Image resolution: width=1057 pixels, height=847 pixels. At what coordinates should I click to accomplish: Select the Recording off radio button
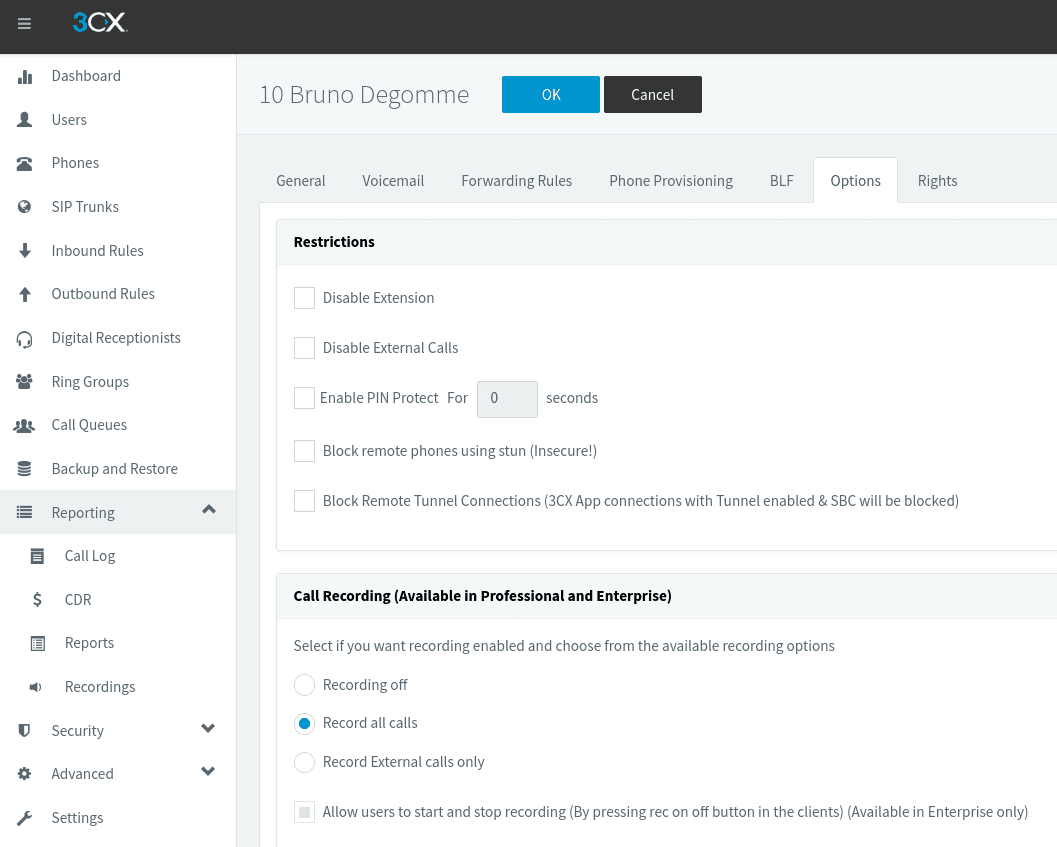(304, 685)
